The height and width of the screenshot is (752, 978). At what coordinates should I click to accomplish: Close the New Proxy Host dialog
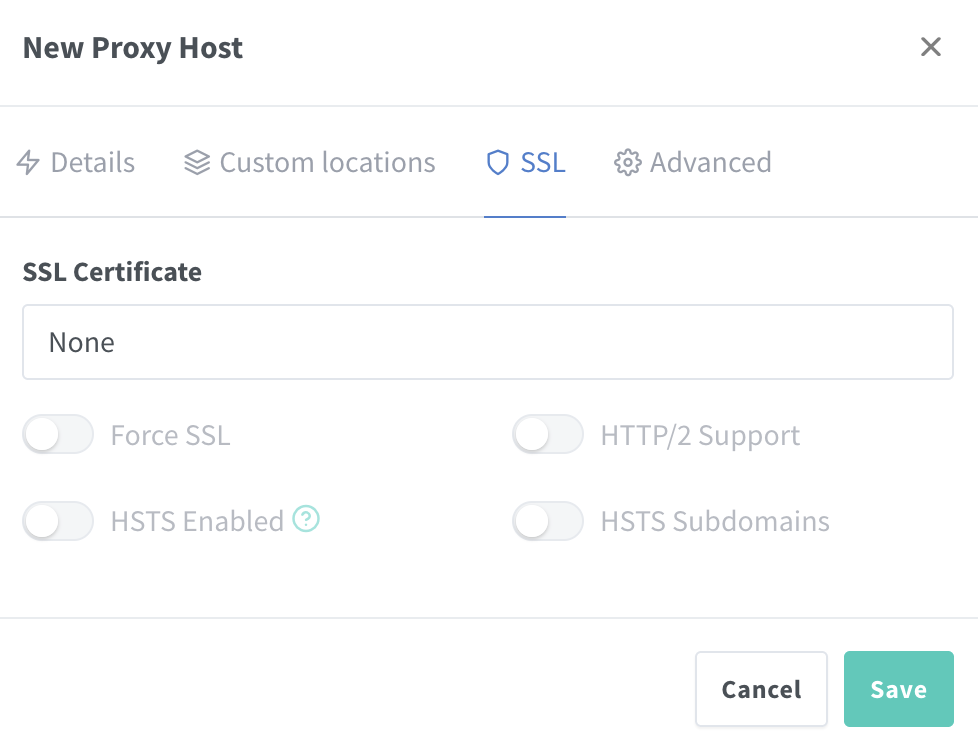[931, 47]
